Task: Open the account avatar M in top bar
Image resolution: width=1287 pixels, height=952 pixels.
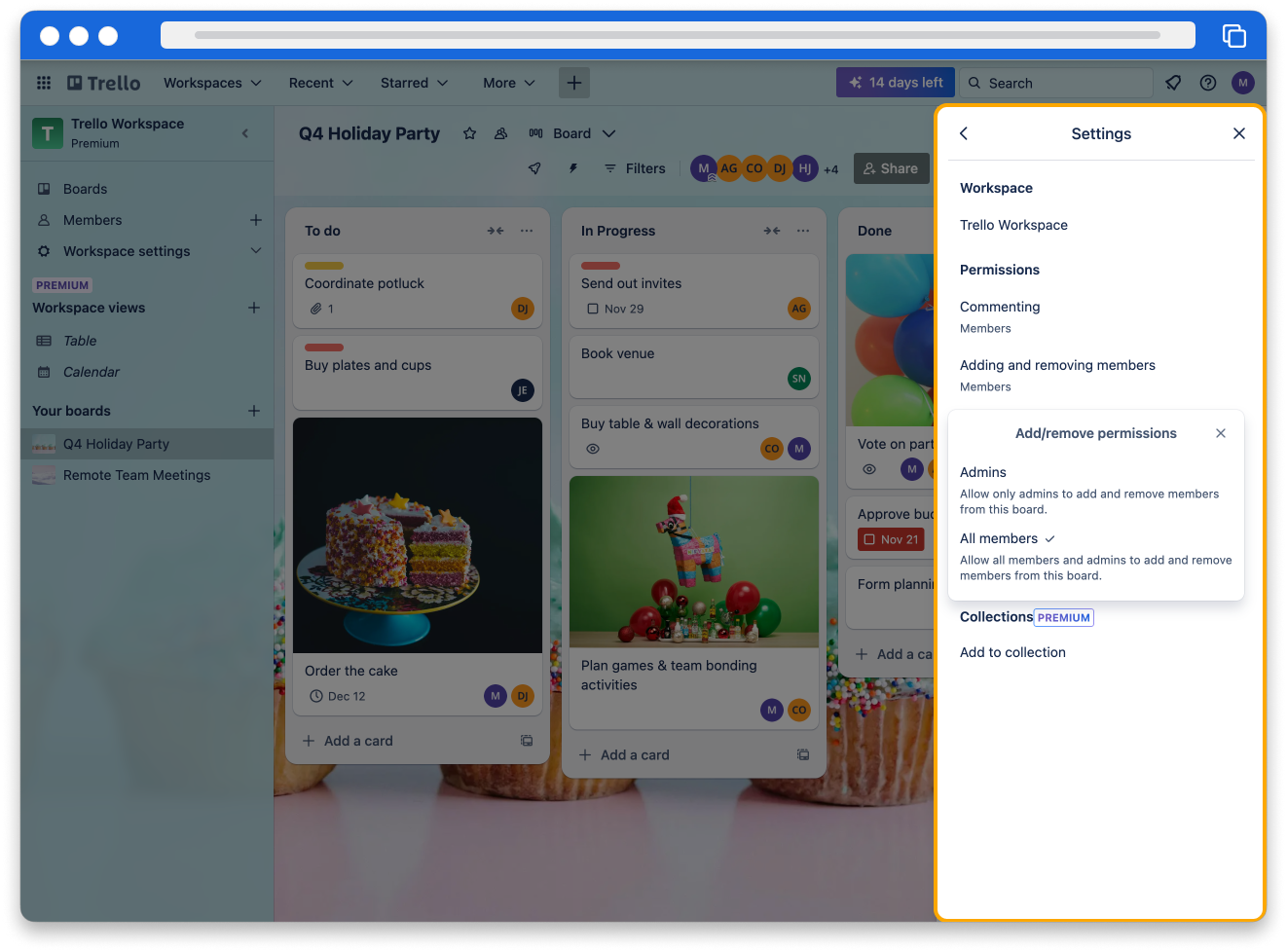Action: [1243, 83]
